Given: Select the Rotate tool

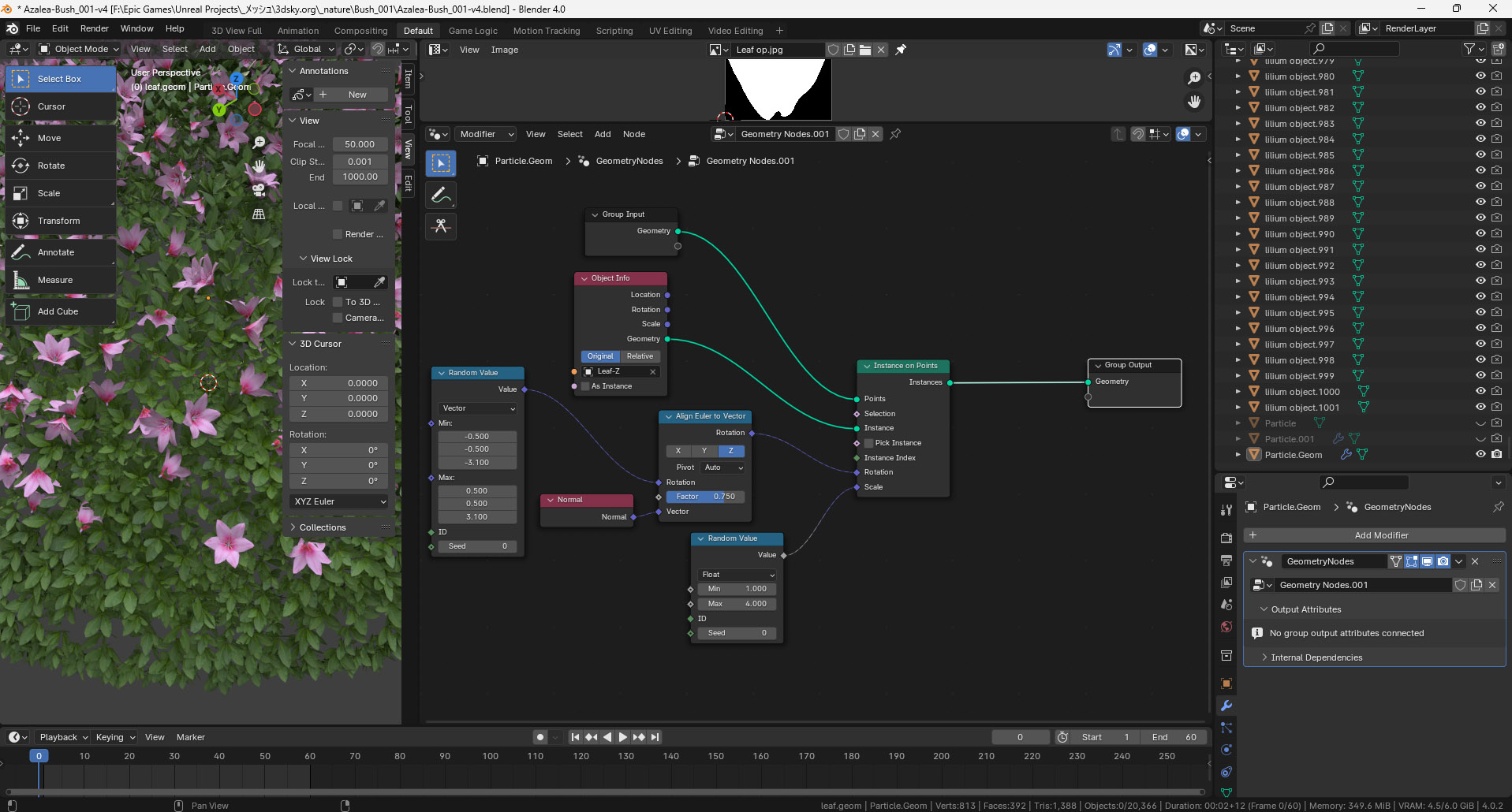Looking at the screenshot, I should coord(50,166).
